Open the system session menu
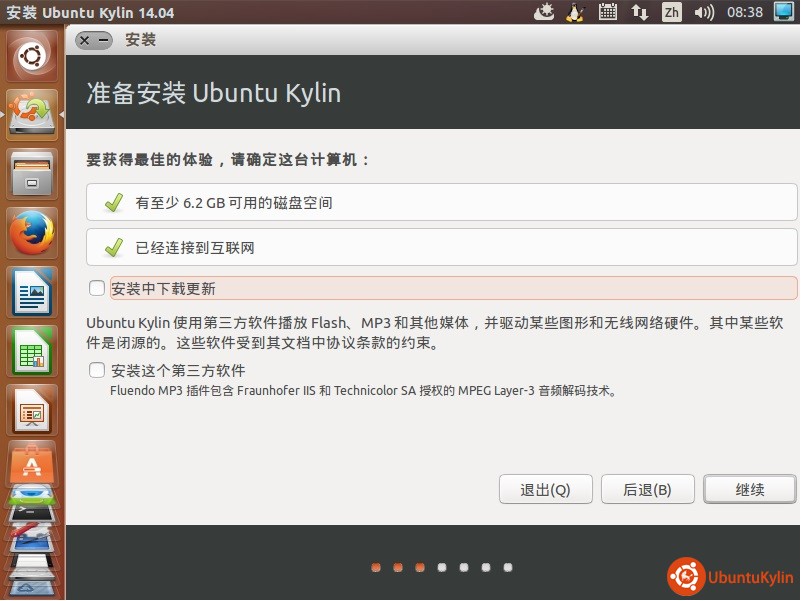Viewport: 801px width, 601px height. (x=783, y=12)
